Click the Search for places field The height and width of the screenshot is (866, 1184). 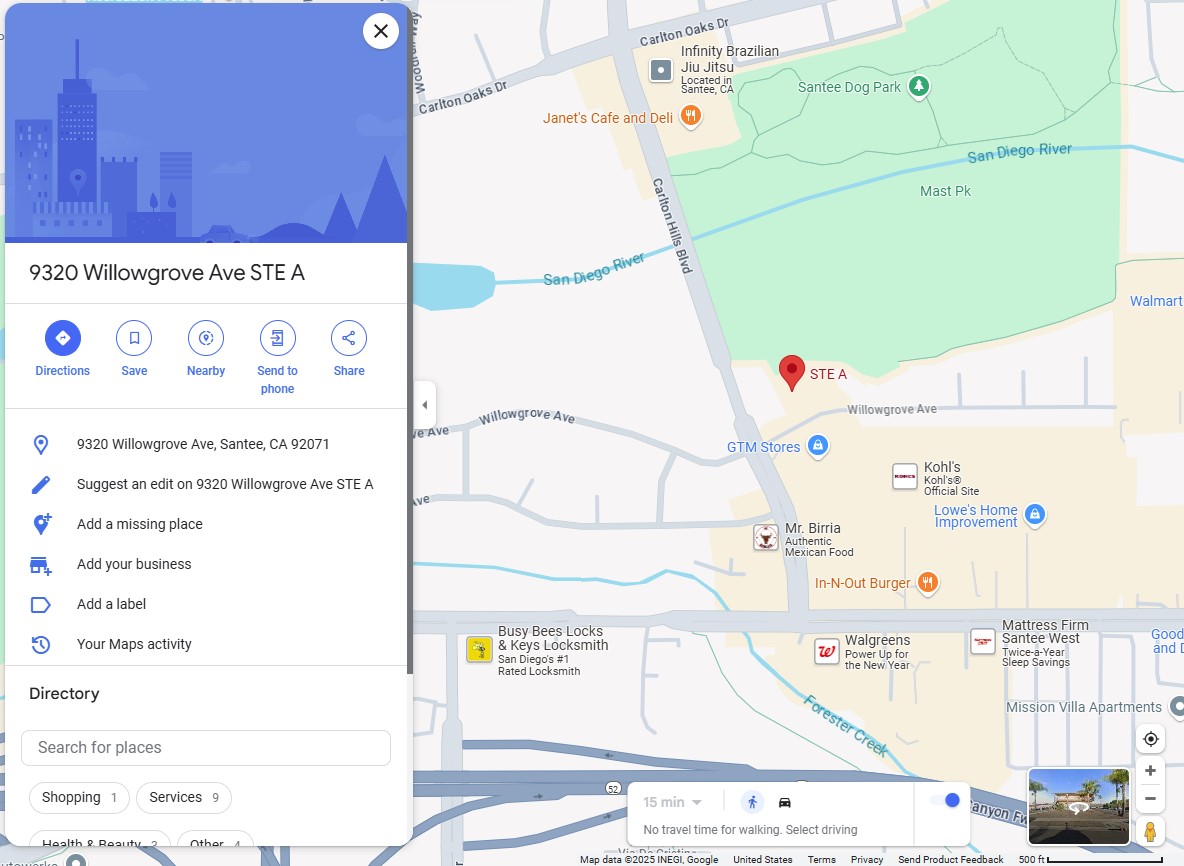click(x=205, y=747)
